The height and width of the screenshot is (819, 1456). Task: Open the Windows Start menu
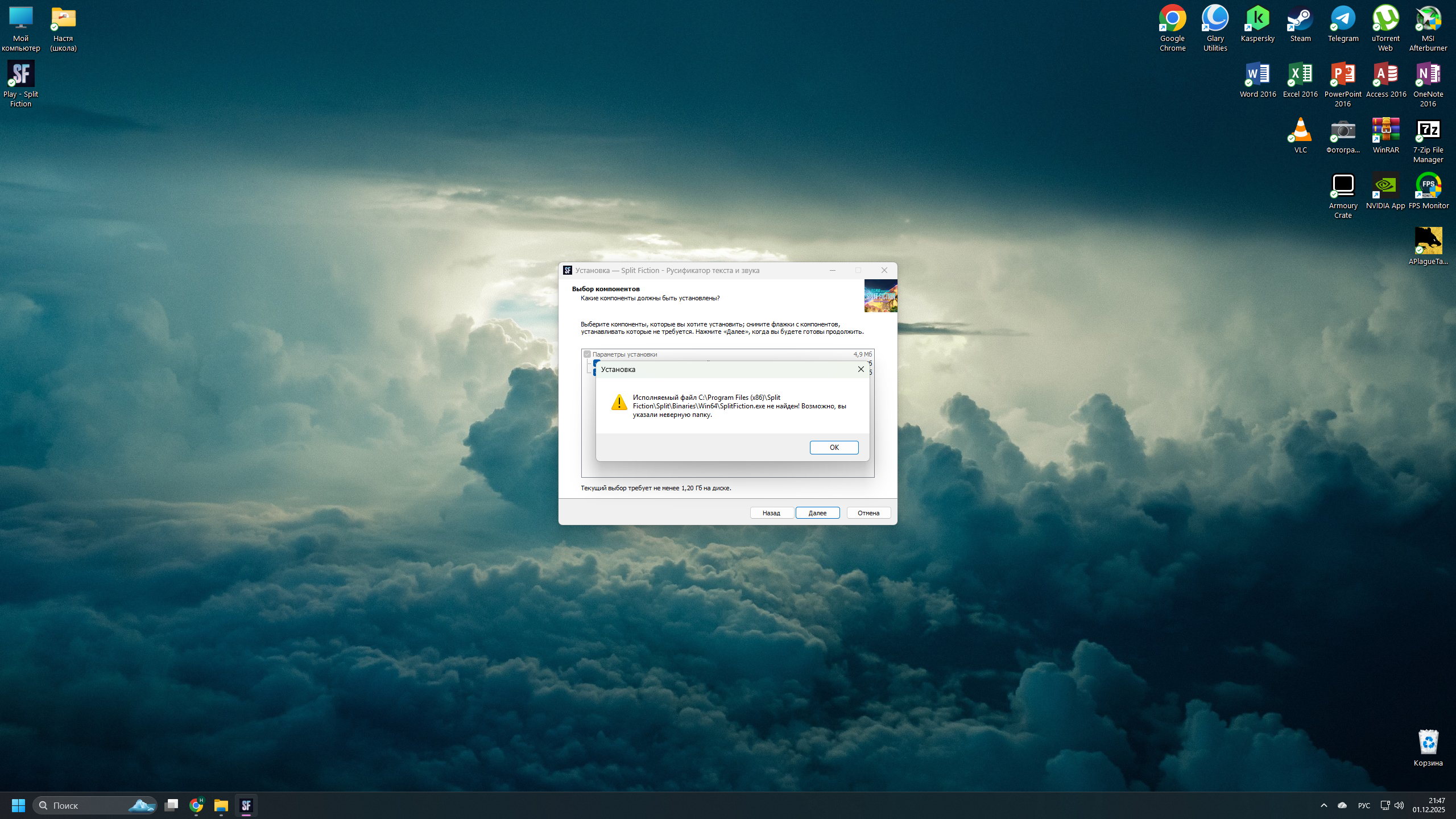[x=18, y=805]
